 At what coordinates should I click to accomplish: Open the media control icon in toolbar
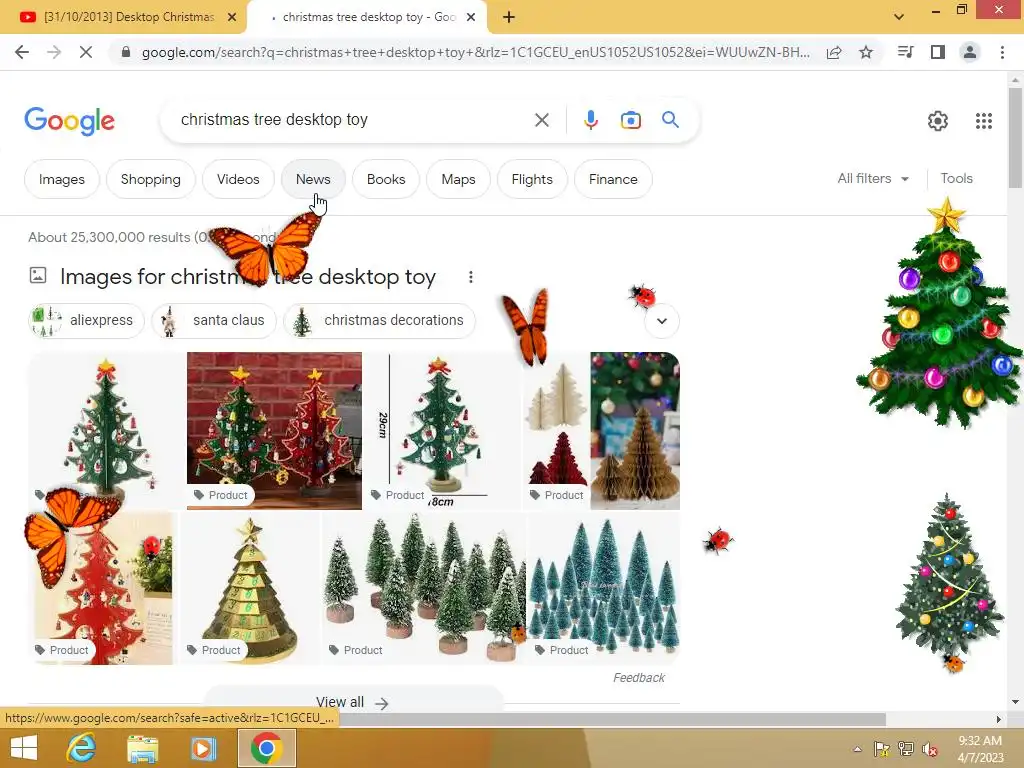tap(905, 52)
